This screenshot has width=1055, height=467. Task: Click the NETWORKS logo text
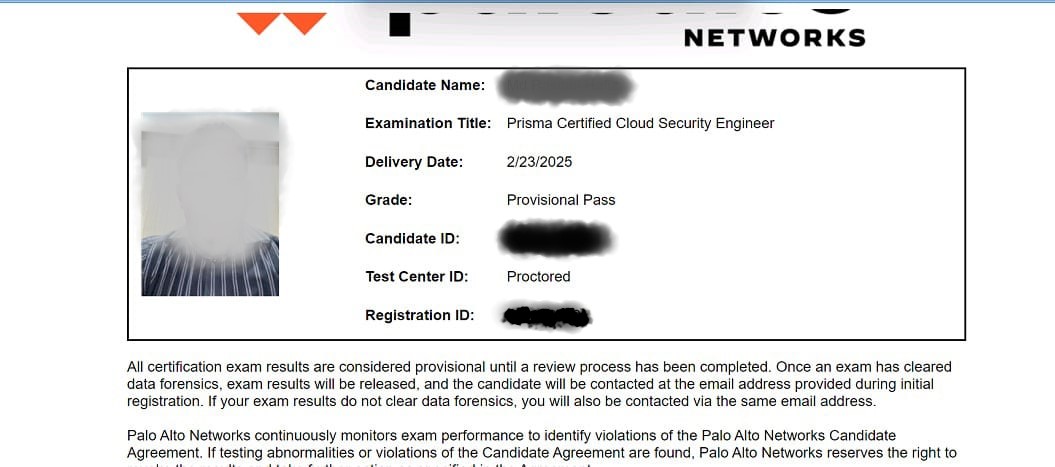coord(774,38)
